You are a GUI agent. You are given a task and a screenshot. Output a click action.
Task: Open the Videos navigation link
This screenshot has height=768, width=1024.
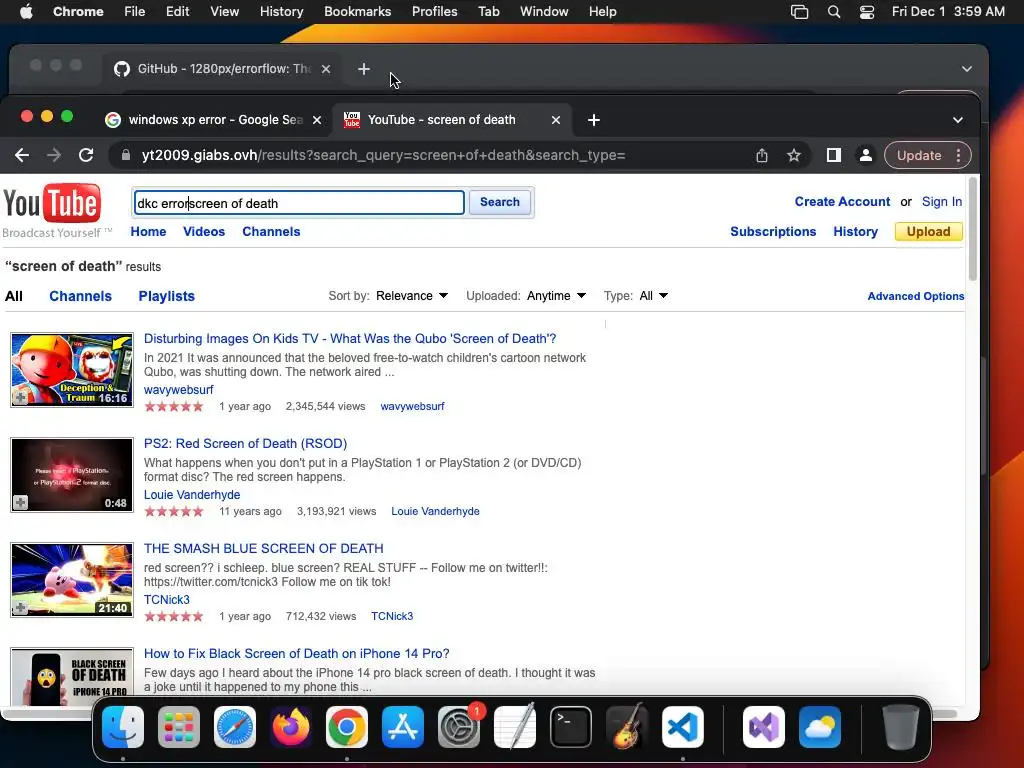click(x=204, y=232)
